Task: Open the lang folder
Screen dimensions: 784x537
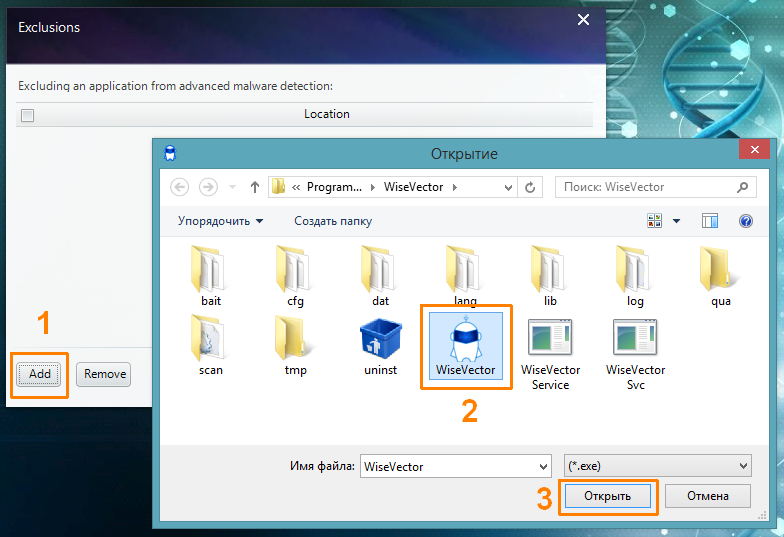Action: tap(466, 276)
